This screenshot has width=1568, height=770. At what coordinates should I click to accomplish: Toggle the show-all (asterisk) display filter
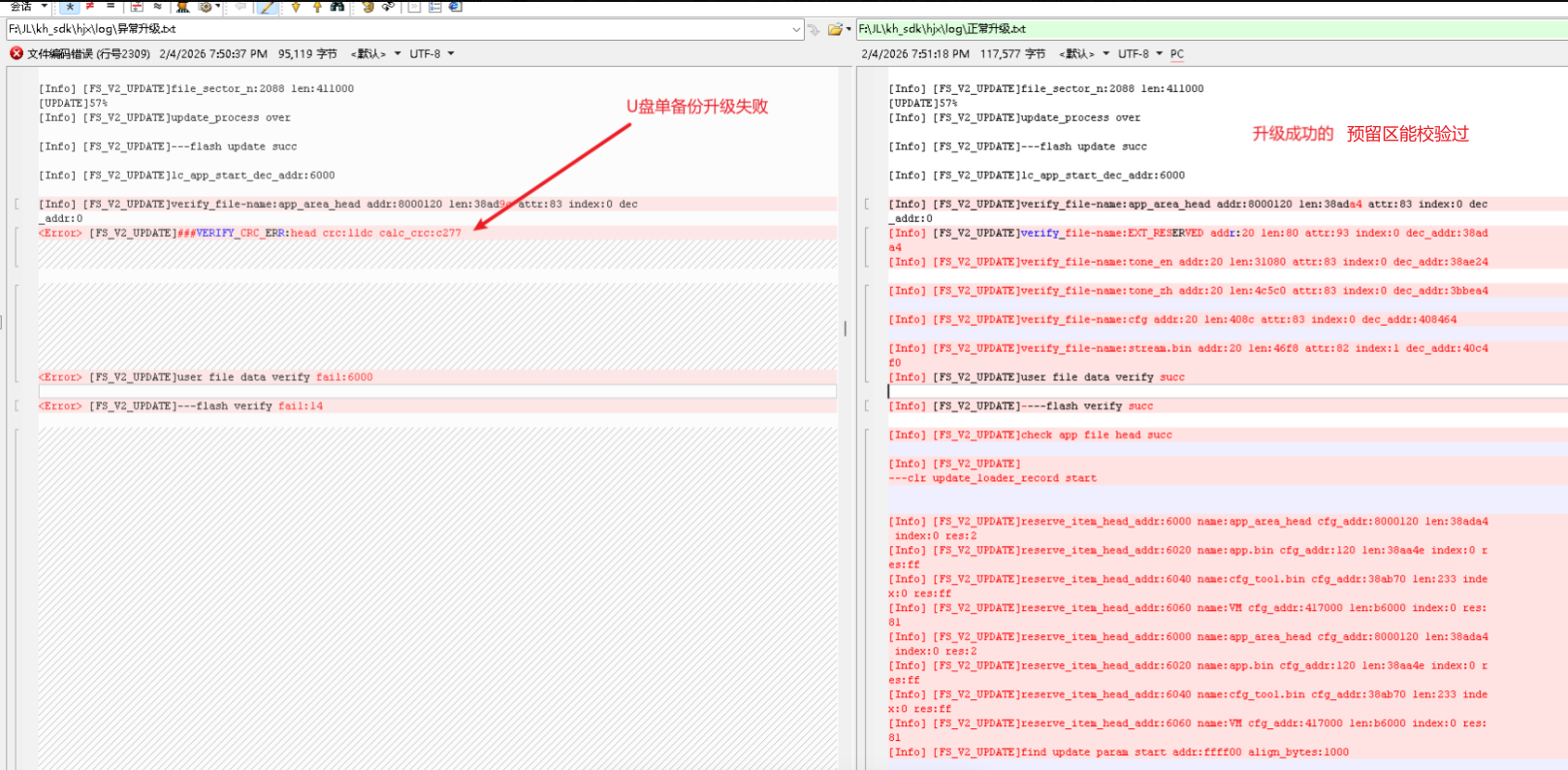click(70, 6)
